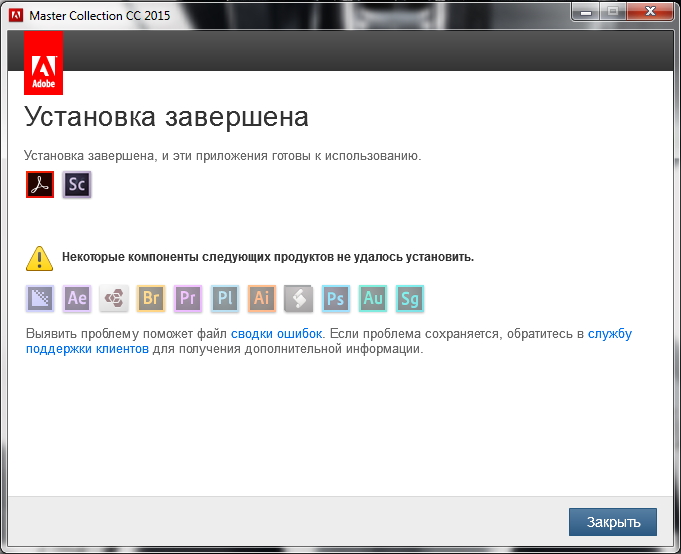The height and width of the screenshot is (554, 681).
Task: Click the Adobe Bridge (Br) icon
Action: click(151, 298)
